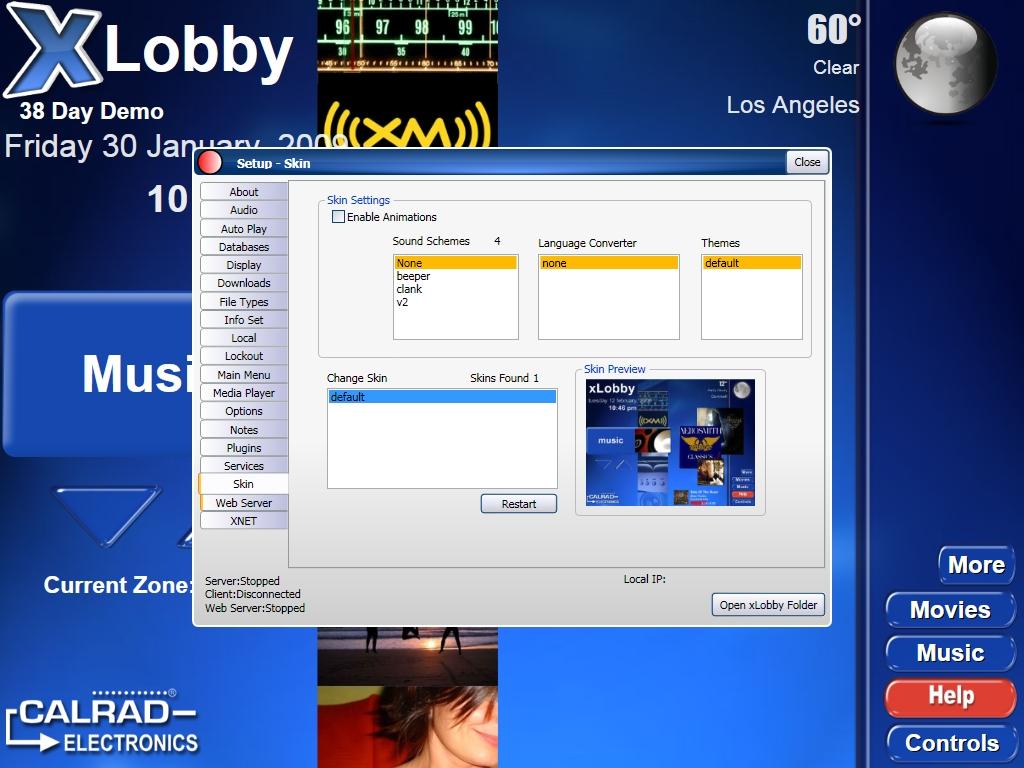Click the Calrad Electronics logo

[102, 722]
